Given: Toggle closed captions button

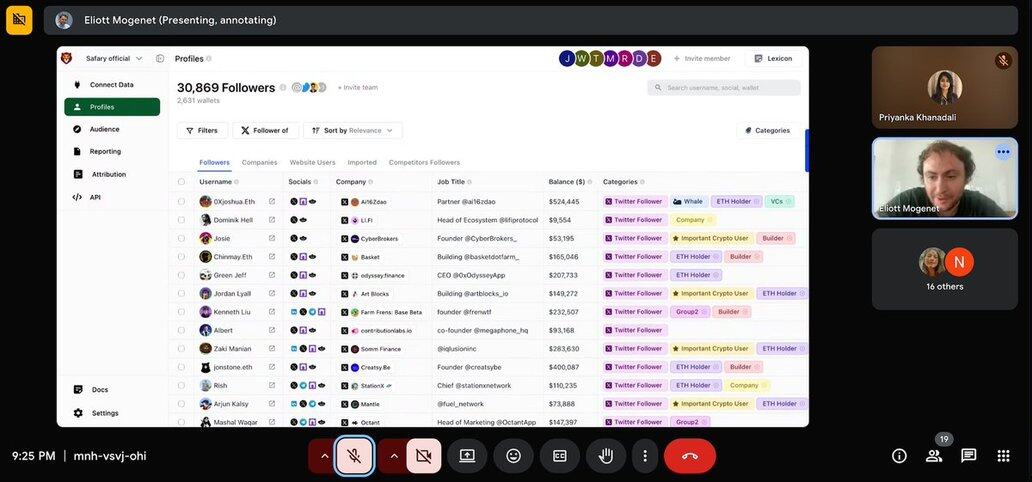Looking at the screenshot, I should (x=560, y=456).
